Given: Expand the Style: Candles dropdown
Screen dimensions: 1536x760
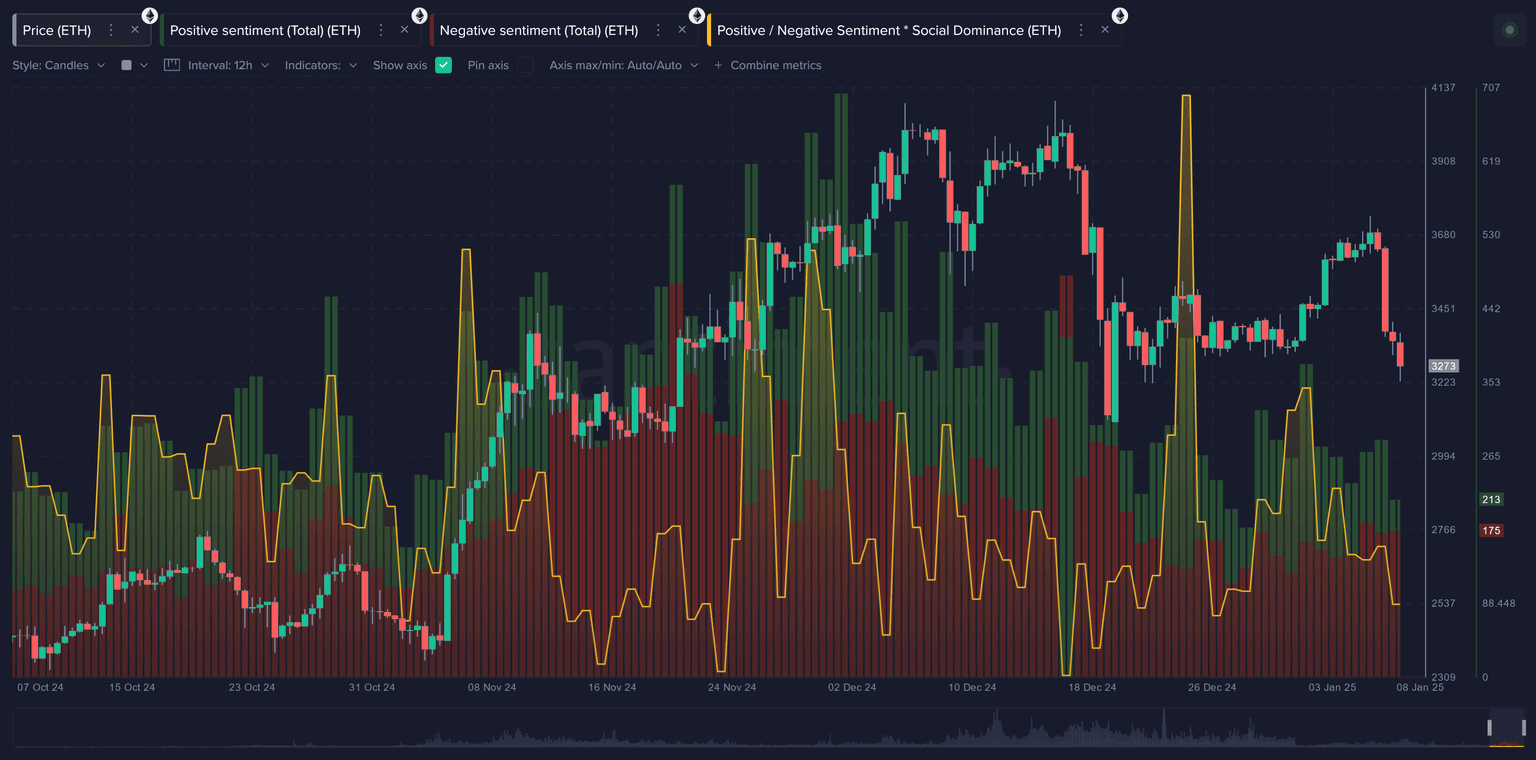Looking at the screenshot, I should pyautogui.click(x=58, y=65).
